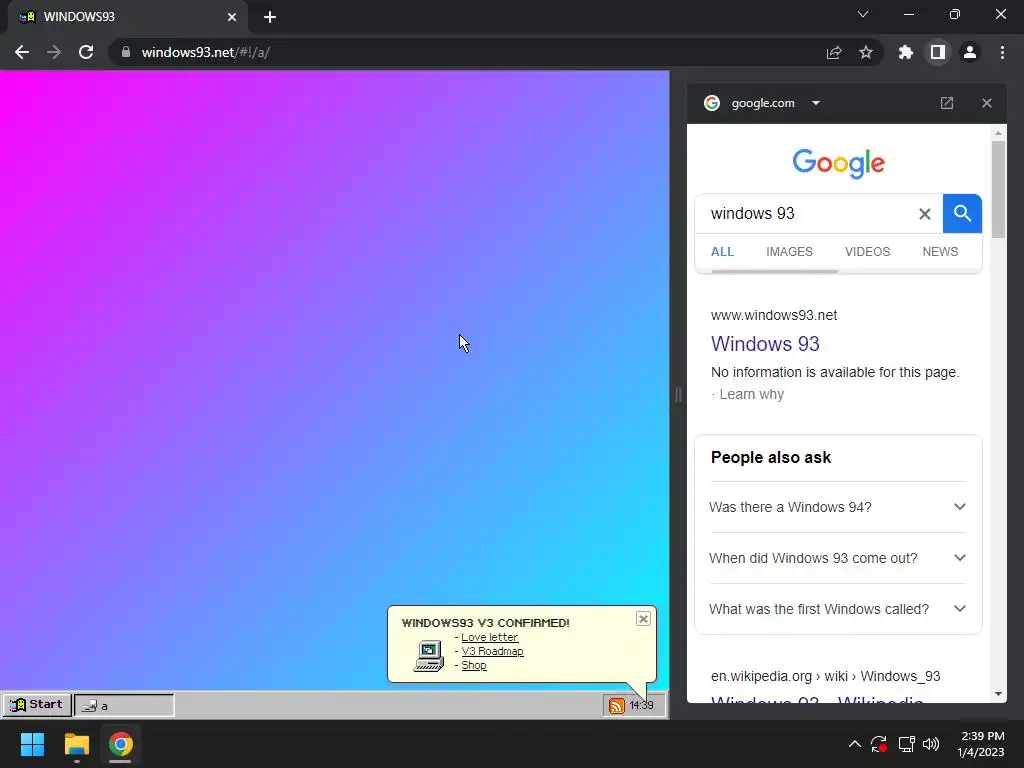Click the orange RSS tray icon
This screenshot has width=1024, height=768.
[616, 705]
